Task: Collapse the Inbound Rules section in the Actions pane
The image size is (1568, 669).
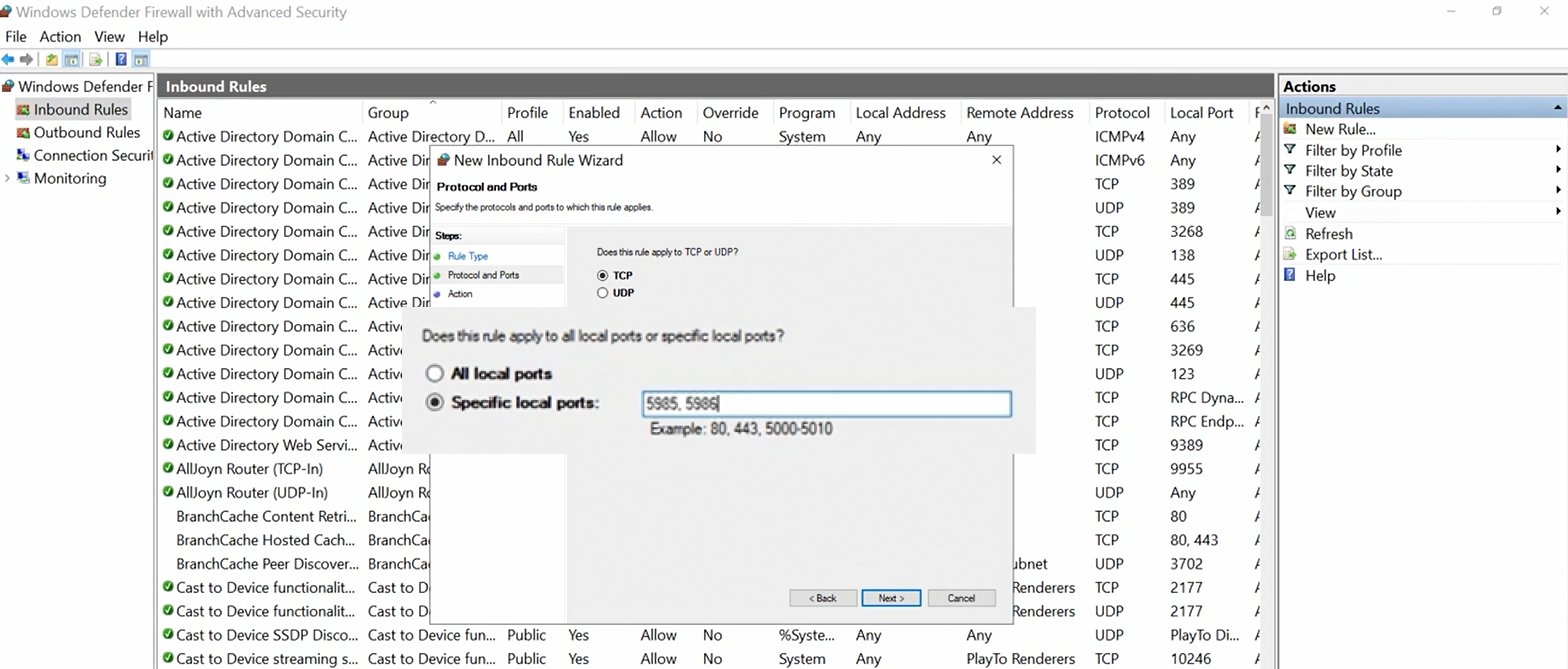Action: (1558, 108)
